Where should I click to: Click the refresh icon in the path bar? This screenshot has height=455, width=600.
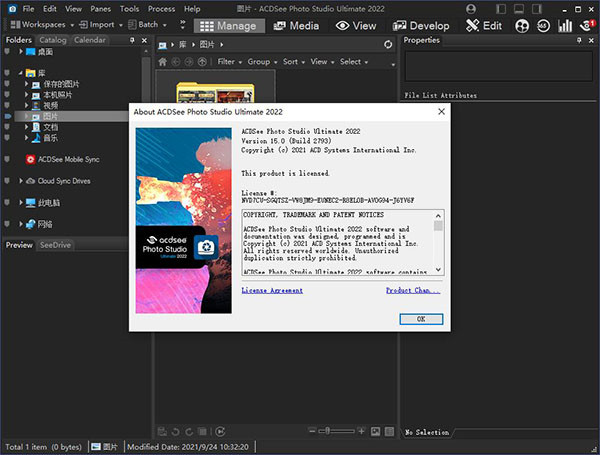(389, 45)
